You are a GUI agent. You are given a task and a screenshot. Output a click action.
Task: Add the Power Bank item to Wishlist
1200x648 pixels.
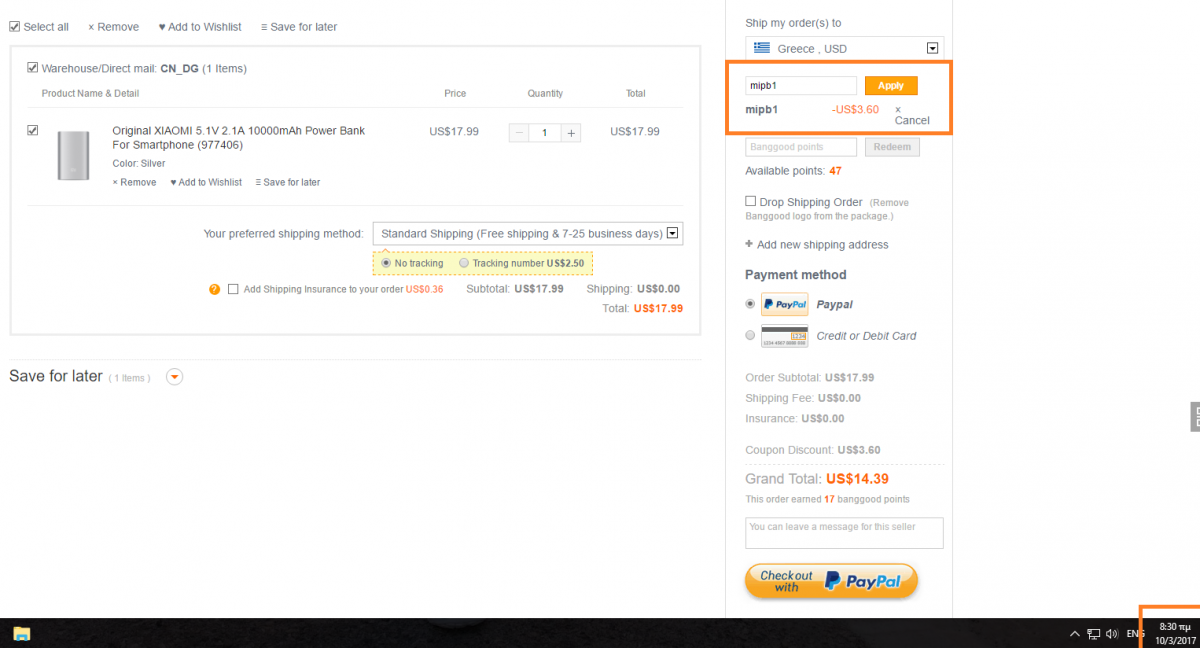206,182
